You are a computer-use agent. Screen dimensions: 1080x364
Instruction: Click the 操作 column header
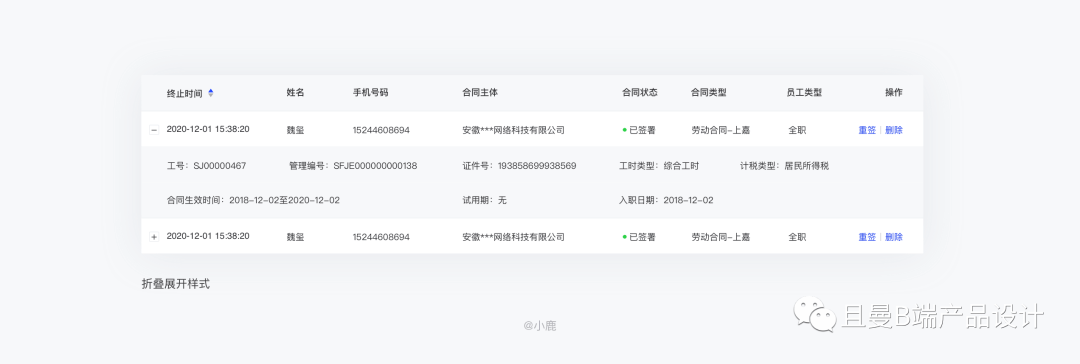click(x=894, y=92)
